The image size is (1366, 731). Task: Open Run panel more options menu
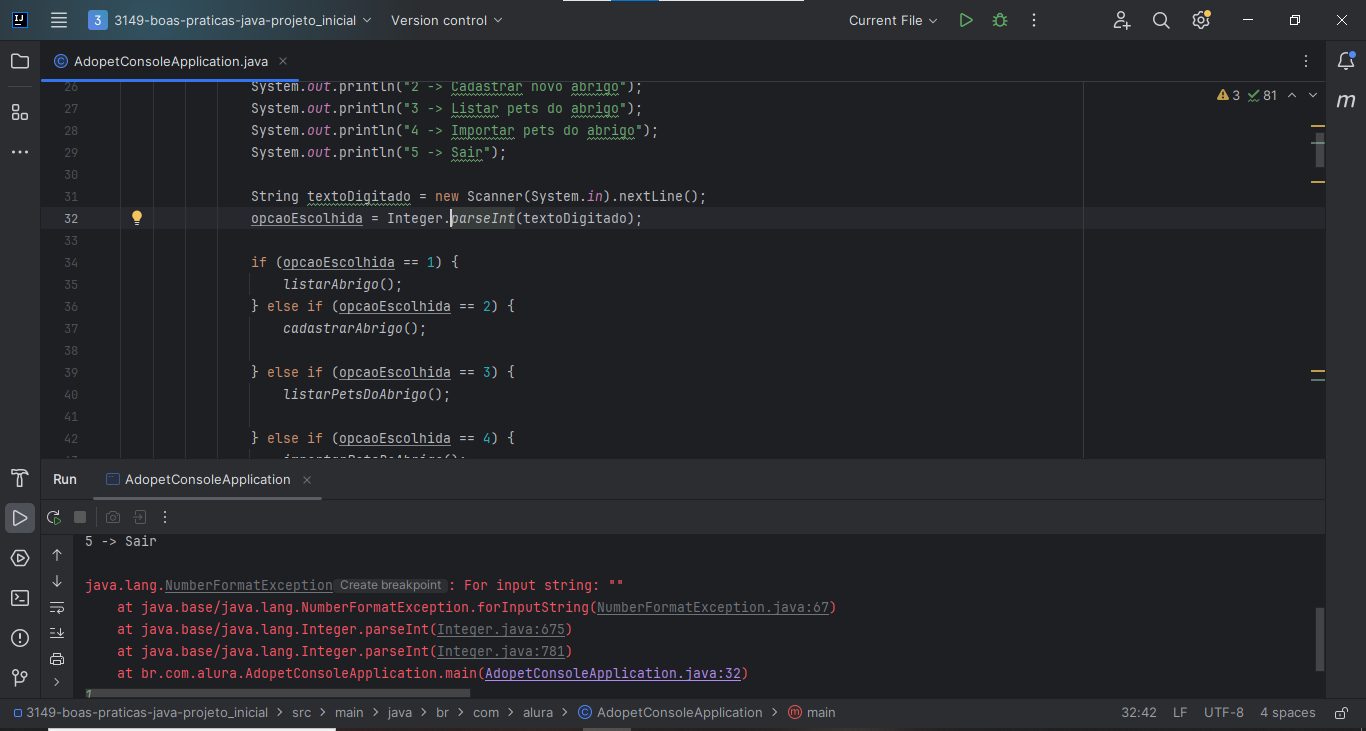(166, 517)
